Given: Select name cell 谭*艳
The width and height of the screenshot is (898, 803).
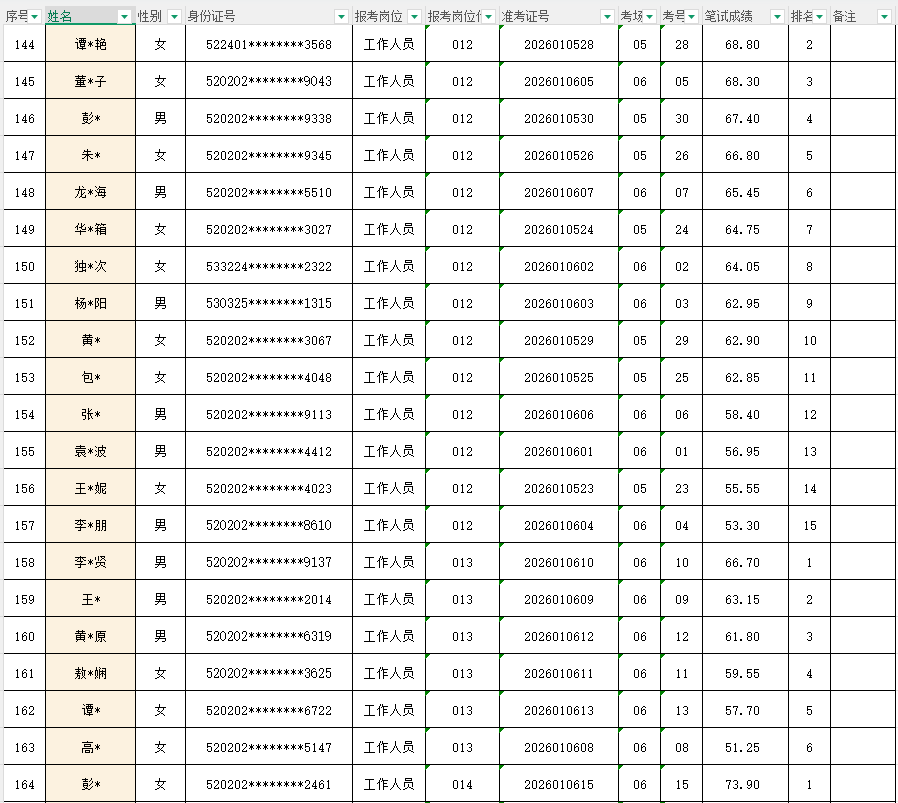Looking at the screenshot, I should tap(90, 44).
